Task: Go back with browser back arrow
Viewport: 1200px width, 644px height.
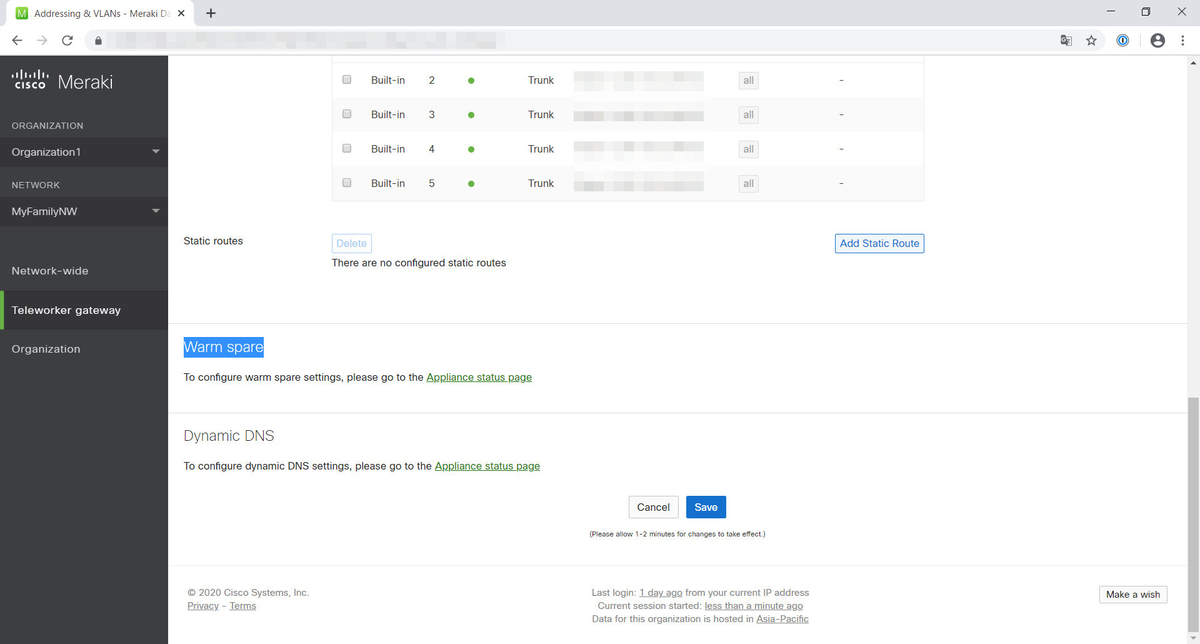Action: (x=17, y=41)
